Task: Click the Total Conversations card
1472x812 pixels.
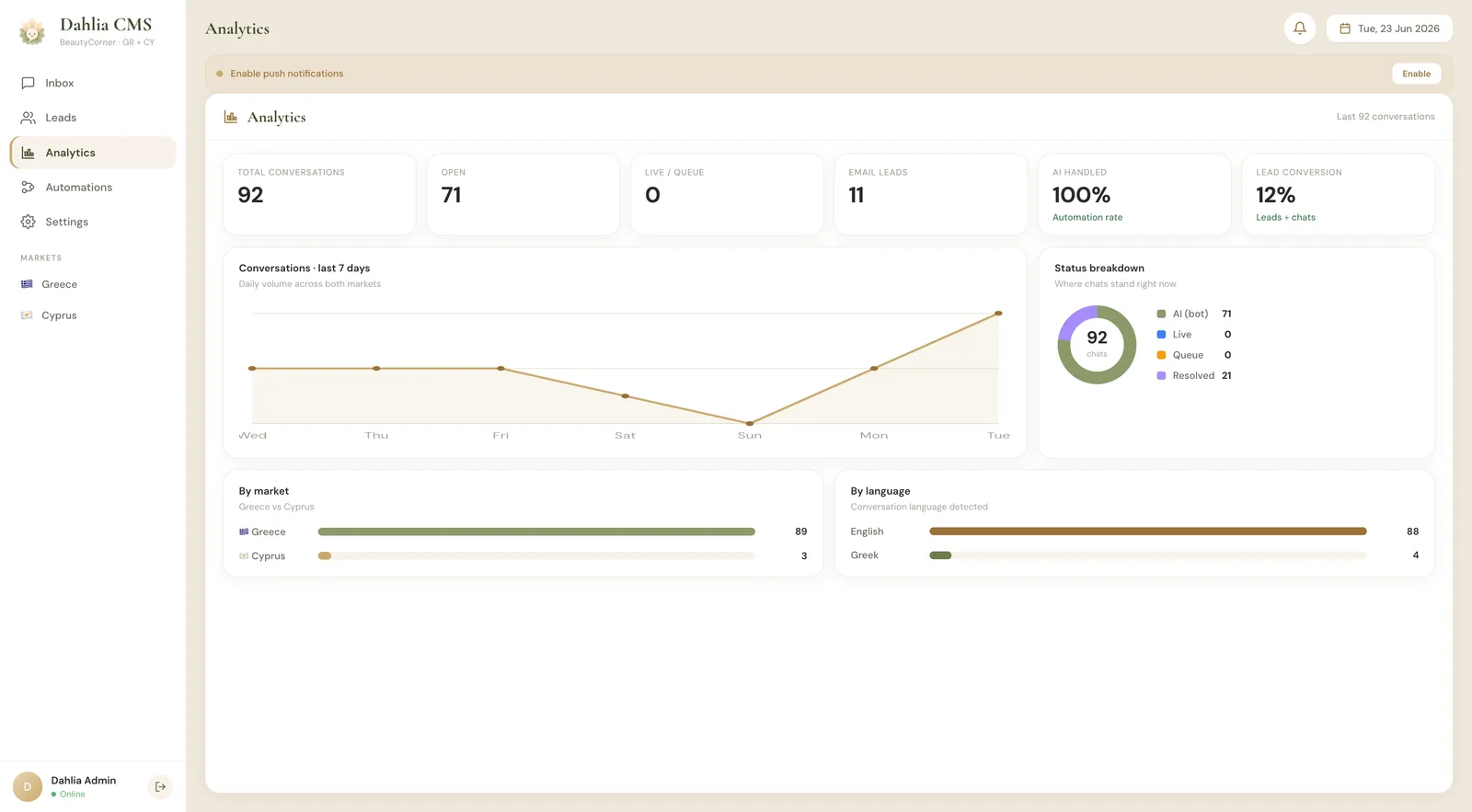Action: 319,194
